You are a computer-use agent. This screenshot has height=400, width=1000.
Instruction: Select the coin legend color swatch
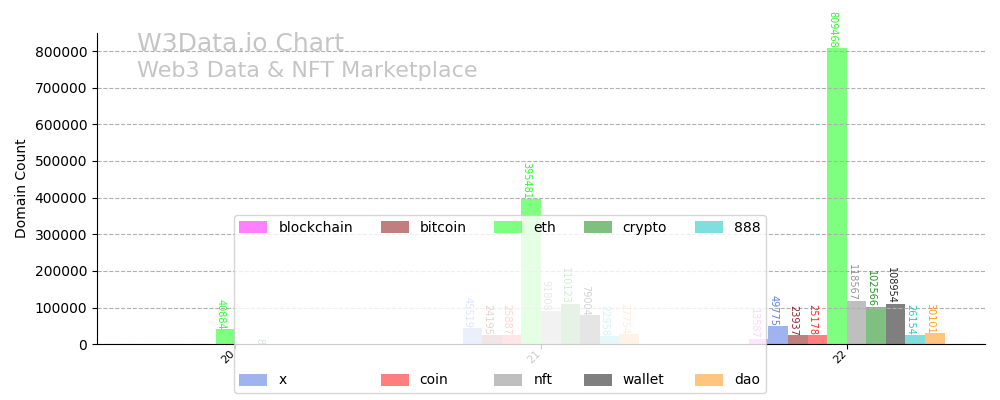(x=394, y=380)
